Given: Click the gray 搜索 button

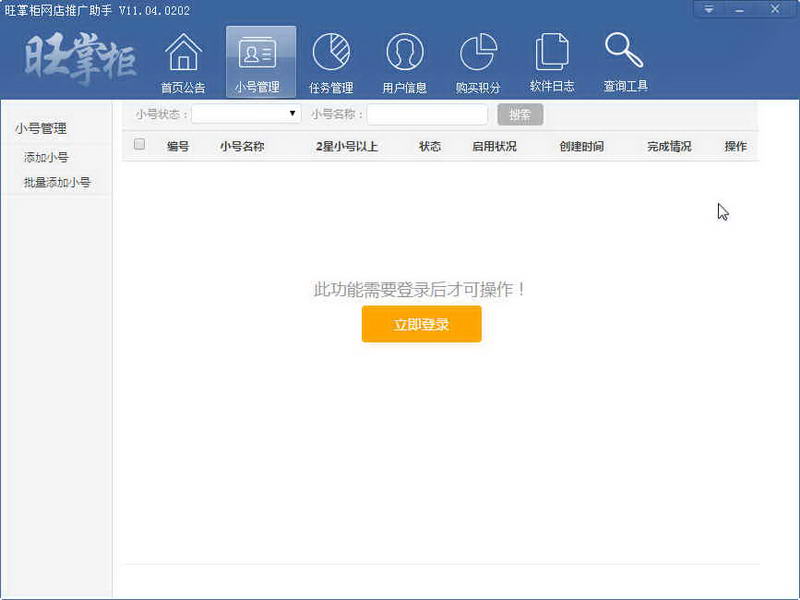Looking at the screenshot, I should 520,114.
